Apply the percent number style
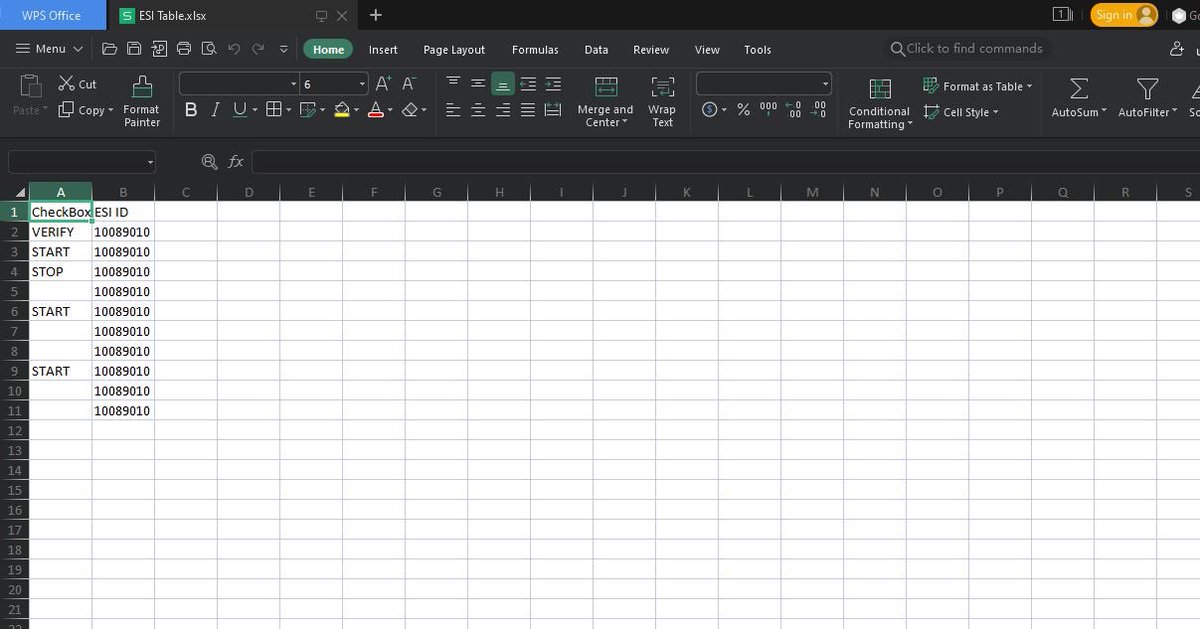Image resolution: width=1200 pixels, height=629 pixels. 743,110
